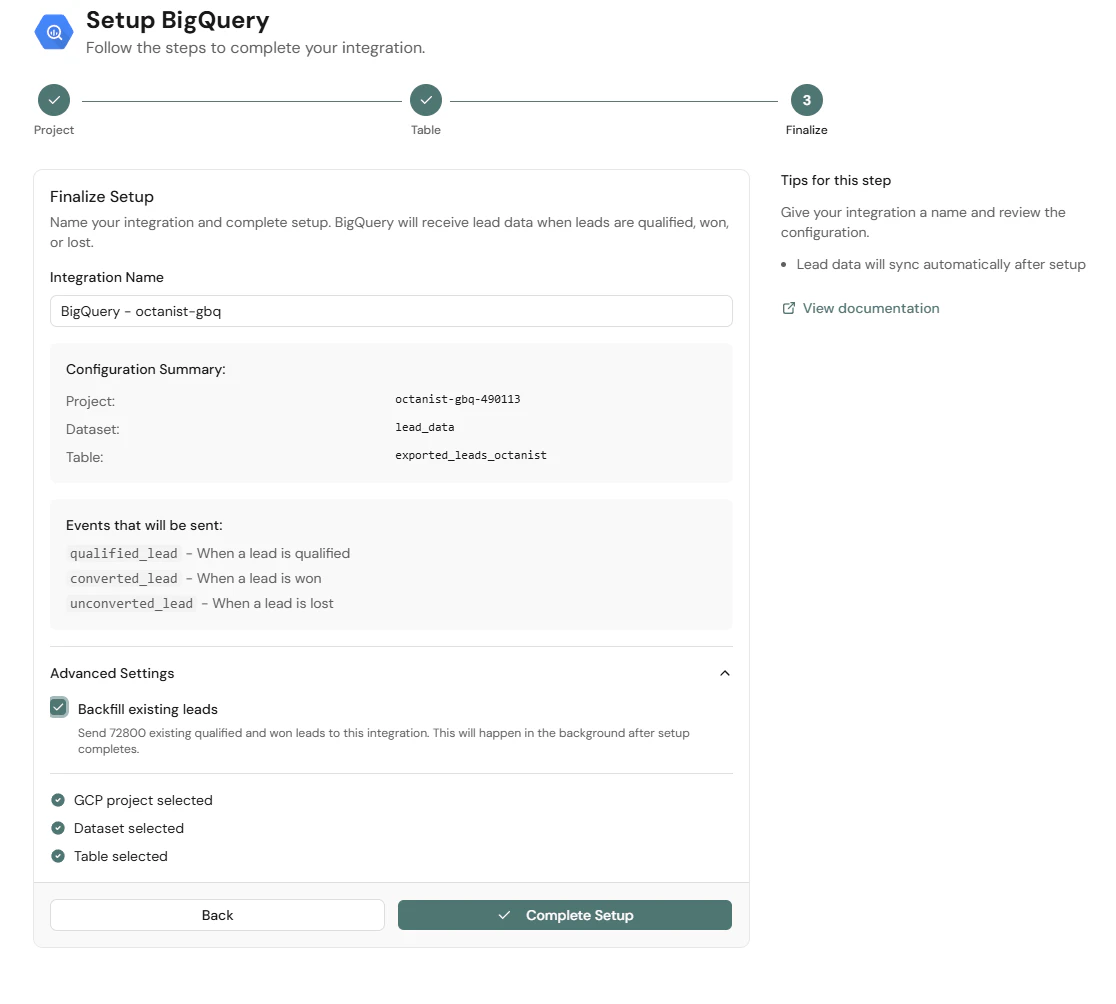Screen dimensions: 1116x1004
Task: Select the project value octanist-gbq-490113
Action: (458, 399)
